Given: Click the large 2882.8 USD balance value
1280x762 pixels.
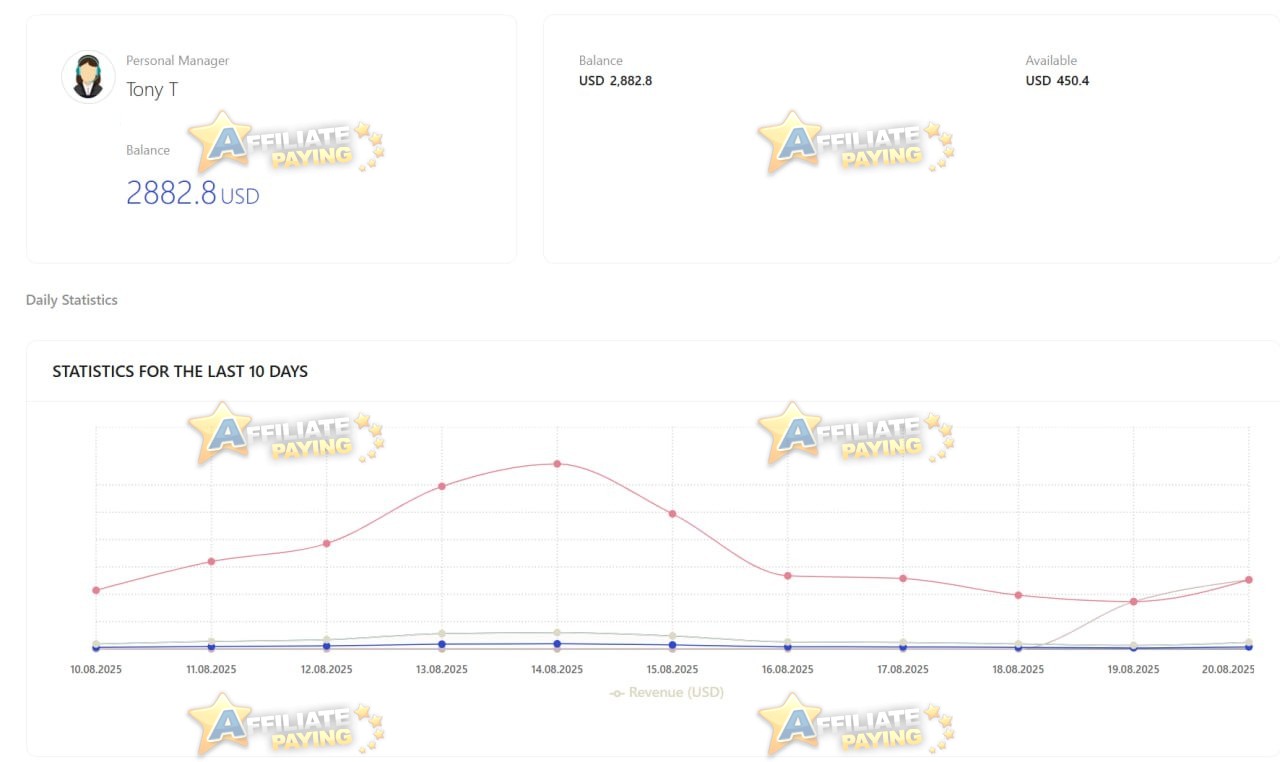Looking at the screenshot, I should [x=192, y=192].
